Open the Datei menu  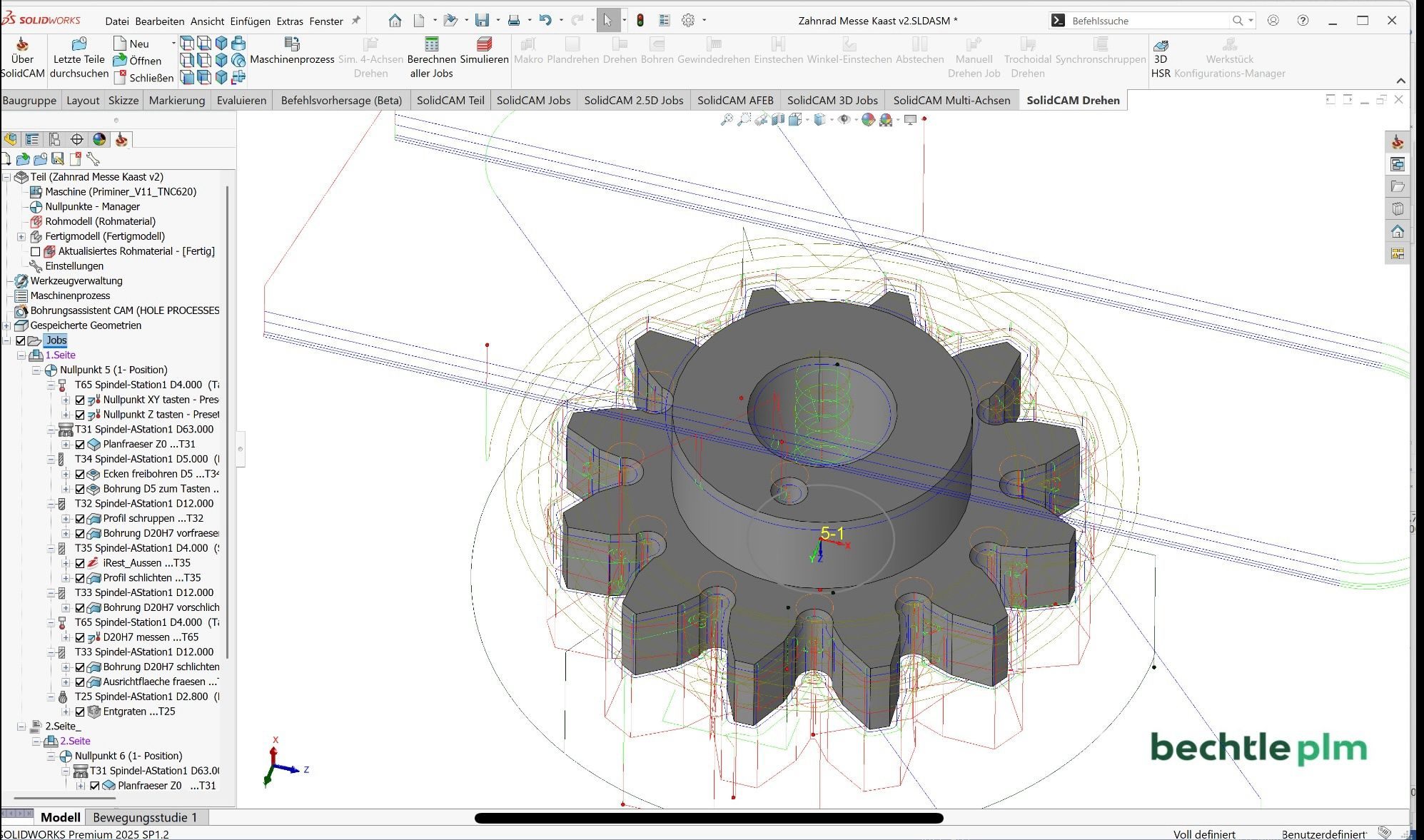pos(117,21)
